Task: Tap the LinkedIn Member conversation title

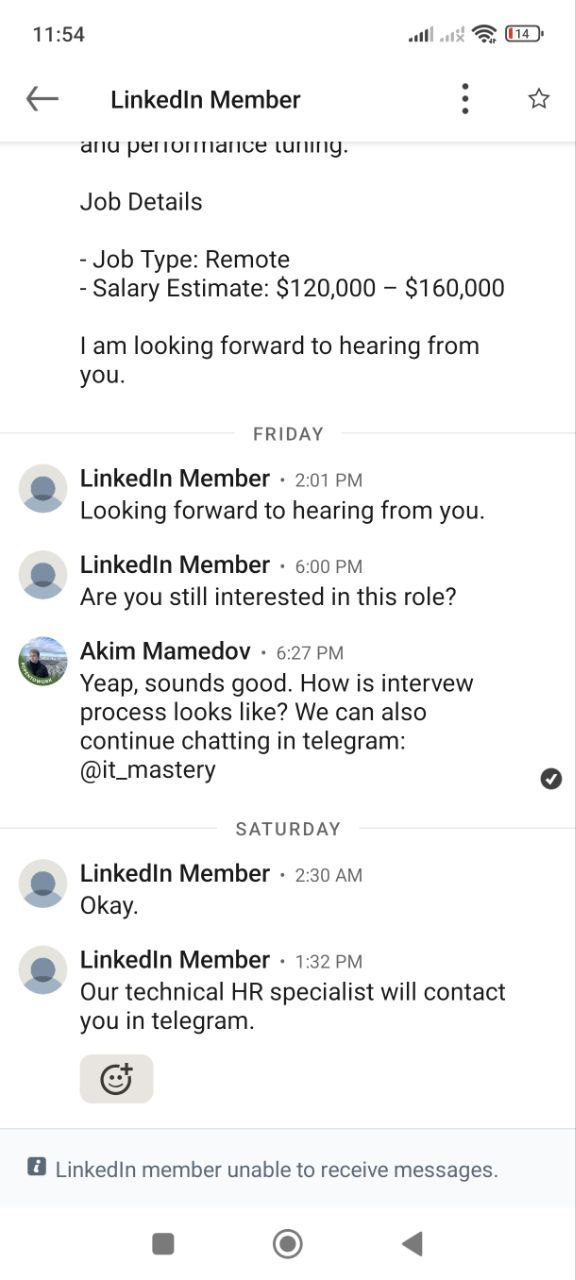Action: pos(205,99)
